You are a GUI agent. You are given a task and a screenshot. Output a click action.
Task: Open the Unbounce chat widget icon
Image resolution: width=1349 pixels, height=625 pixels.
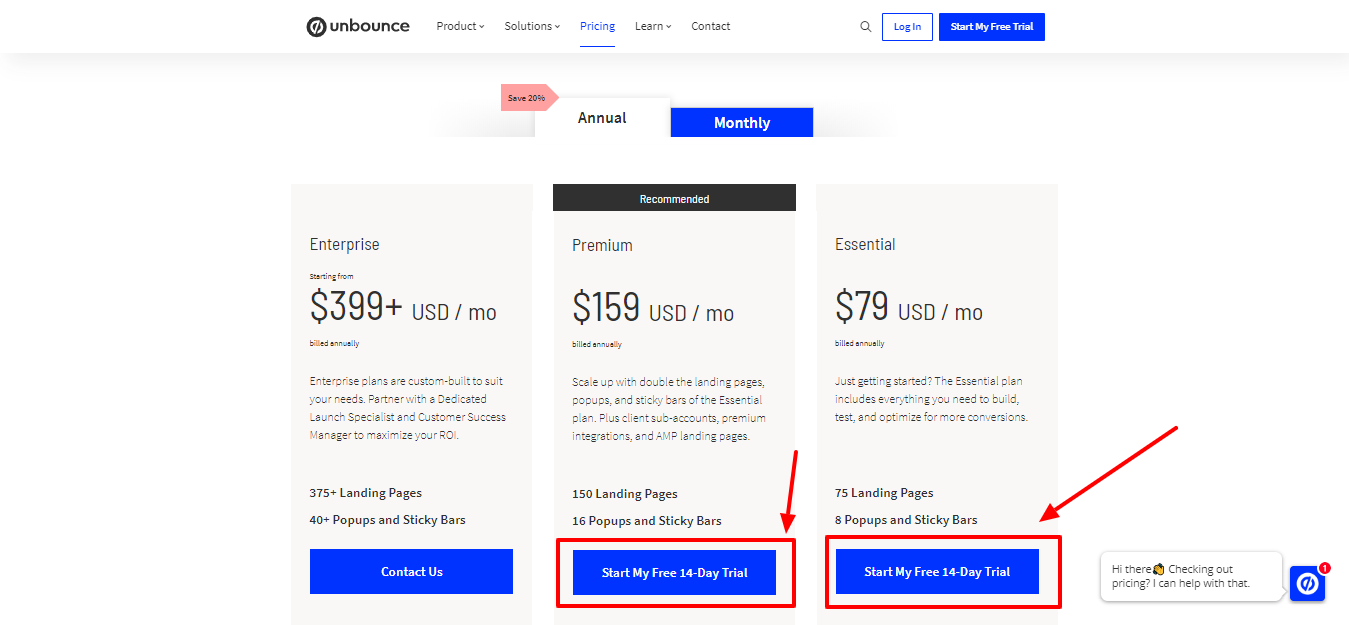pyautogui.click(x=1307, y=584)
